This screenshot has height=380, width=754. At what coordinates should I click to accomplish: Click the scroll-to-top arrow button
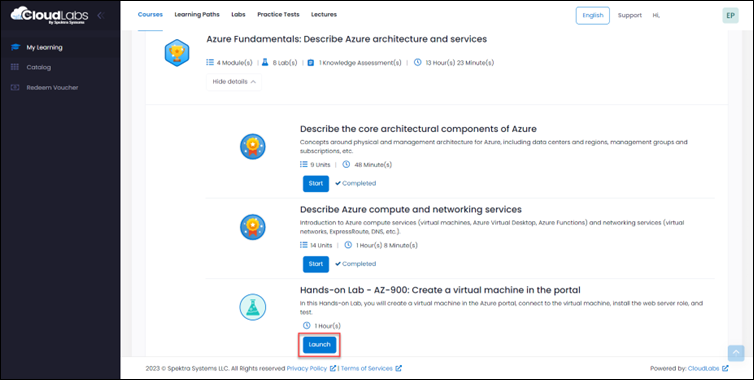736,353
